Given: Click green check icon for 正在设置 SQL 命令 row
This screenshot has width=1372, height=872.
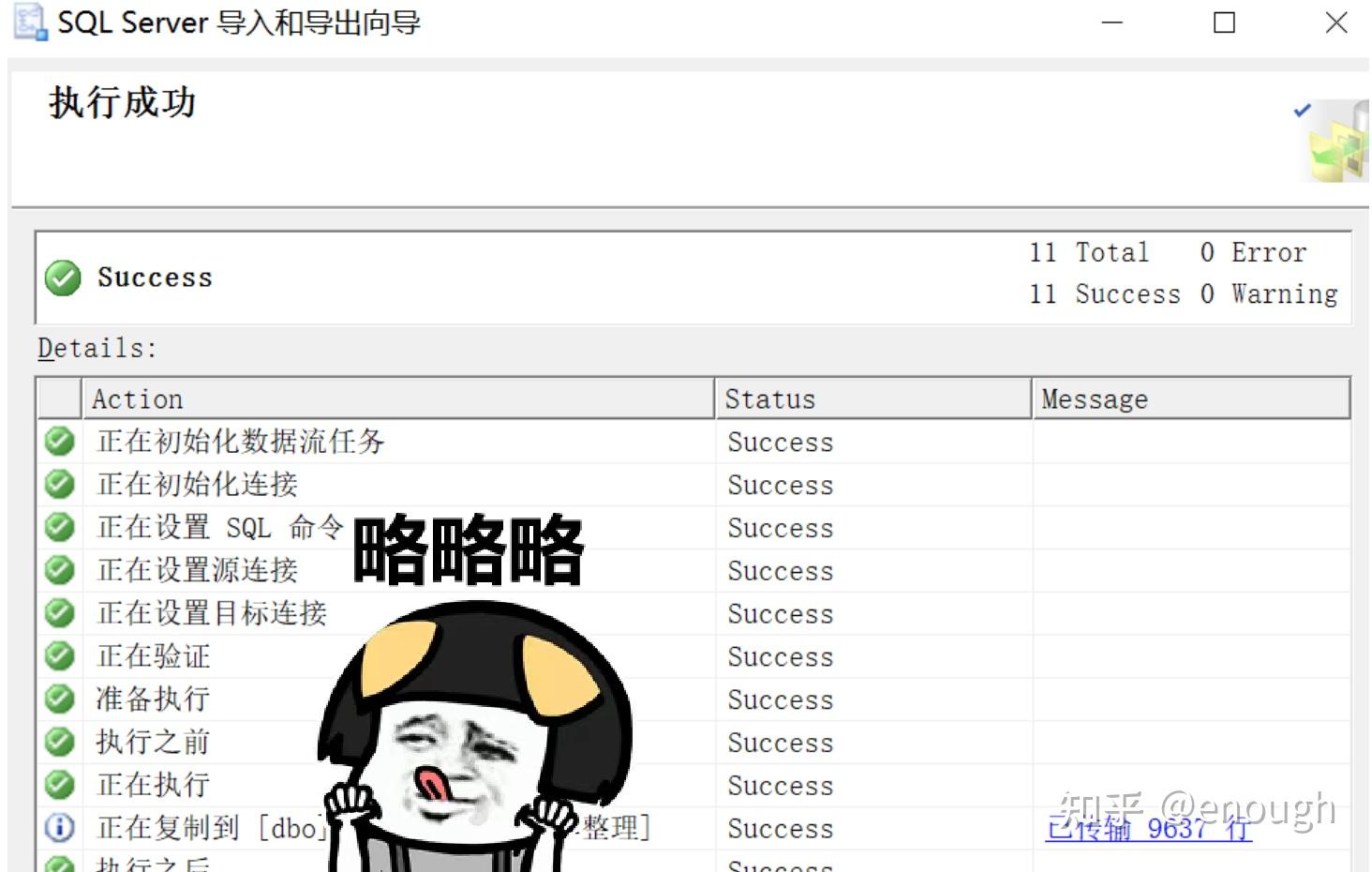Looking at the screenshot, I should pos(59,527).
